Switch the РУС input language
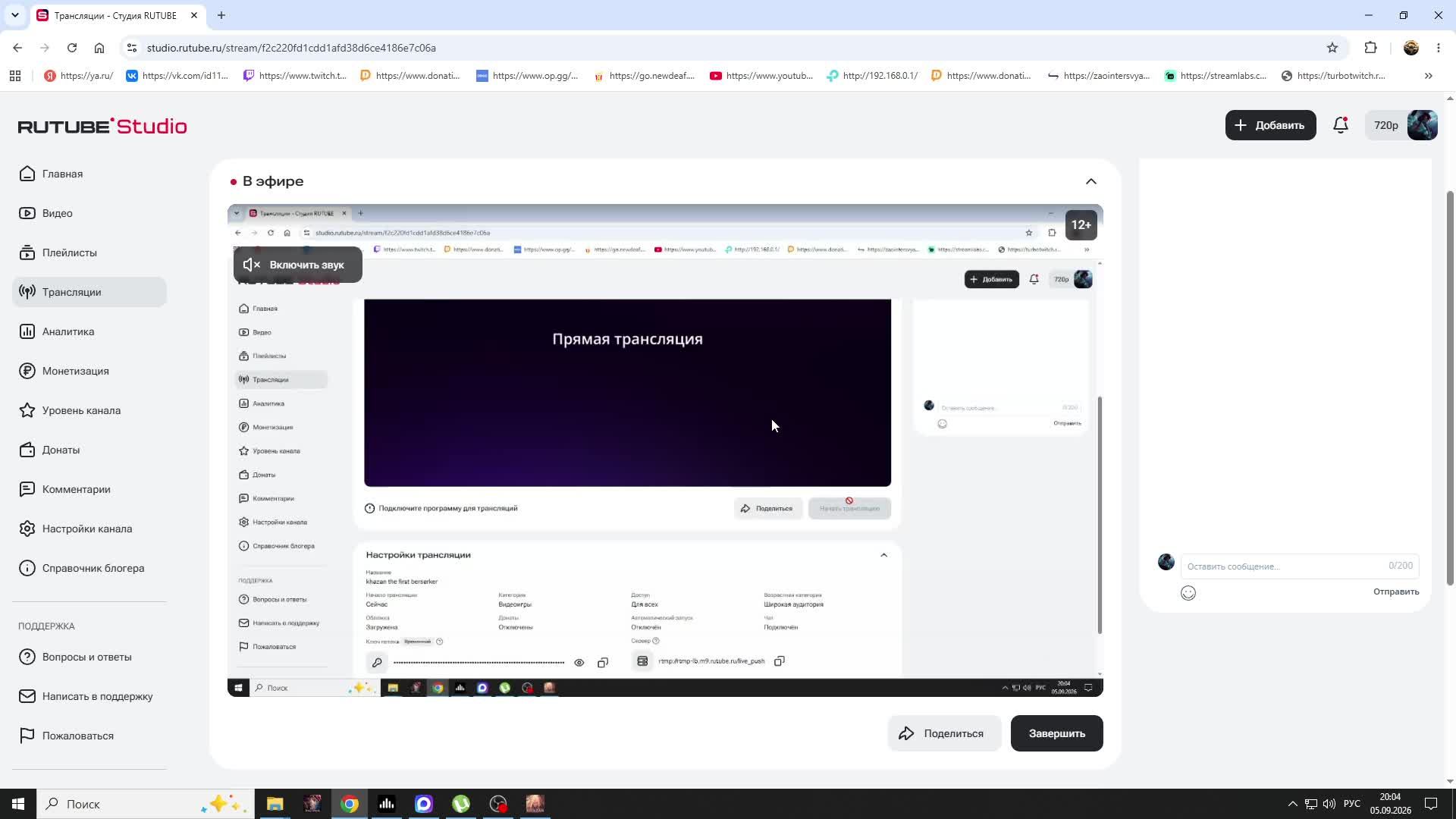 pyautogui.click(x=1352, y=804)
